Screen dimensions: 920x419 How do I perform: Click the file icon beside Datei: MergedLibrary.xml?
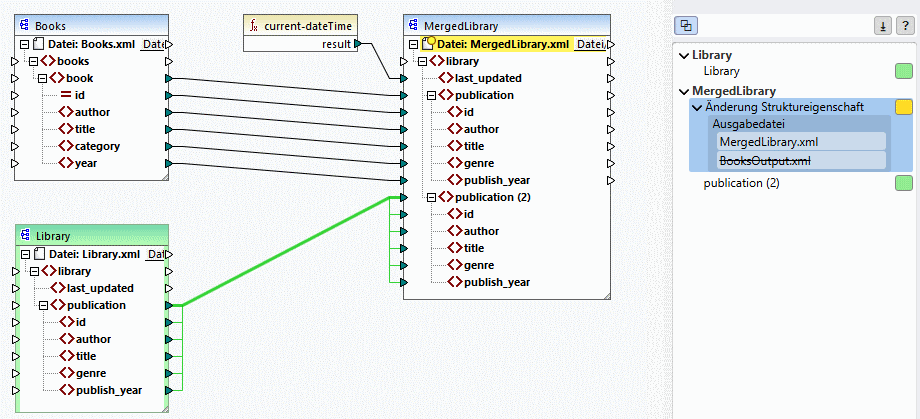(428, 43)
